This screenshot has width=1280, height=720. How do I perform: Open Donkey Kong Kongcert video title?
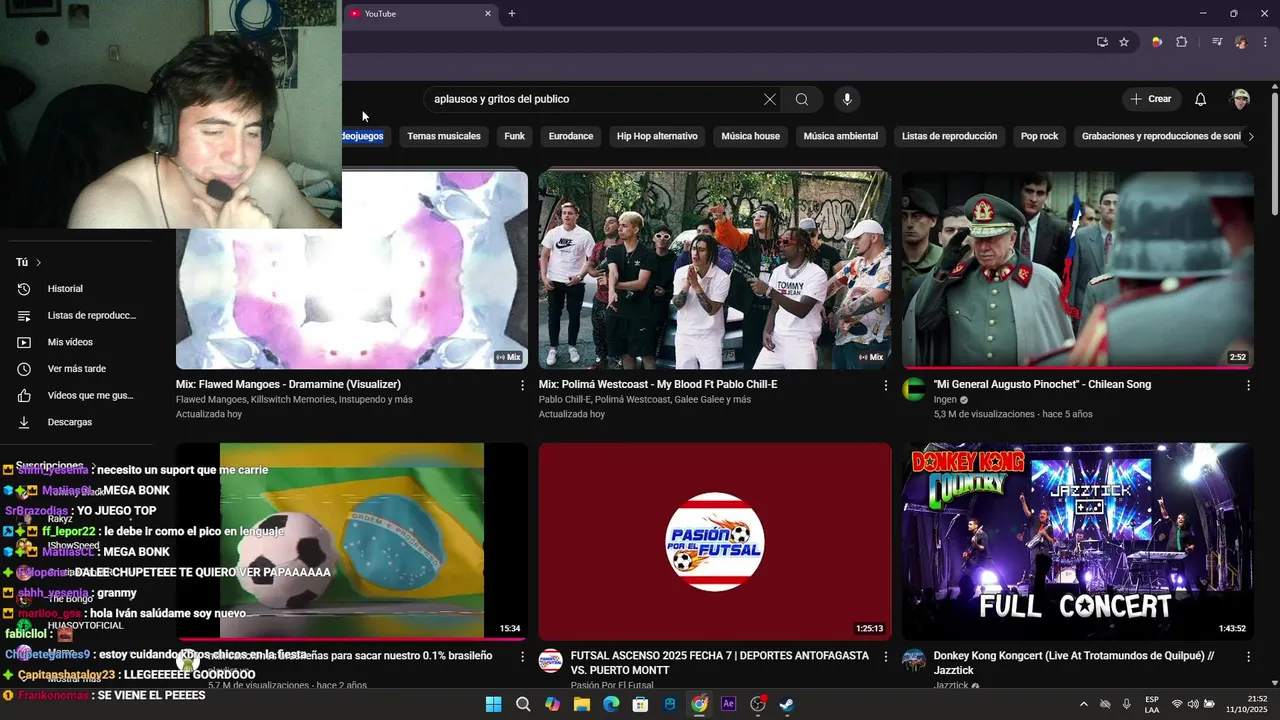click(1074, 663)
